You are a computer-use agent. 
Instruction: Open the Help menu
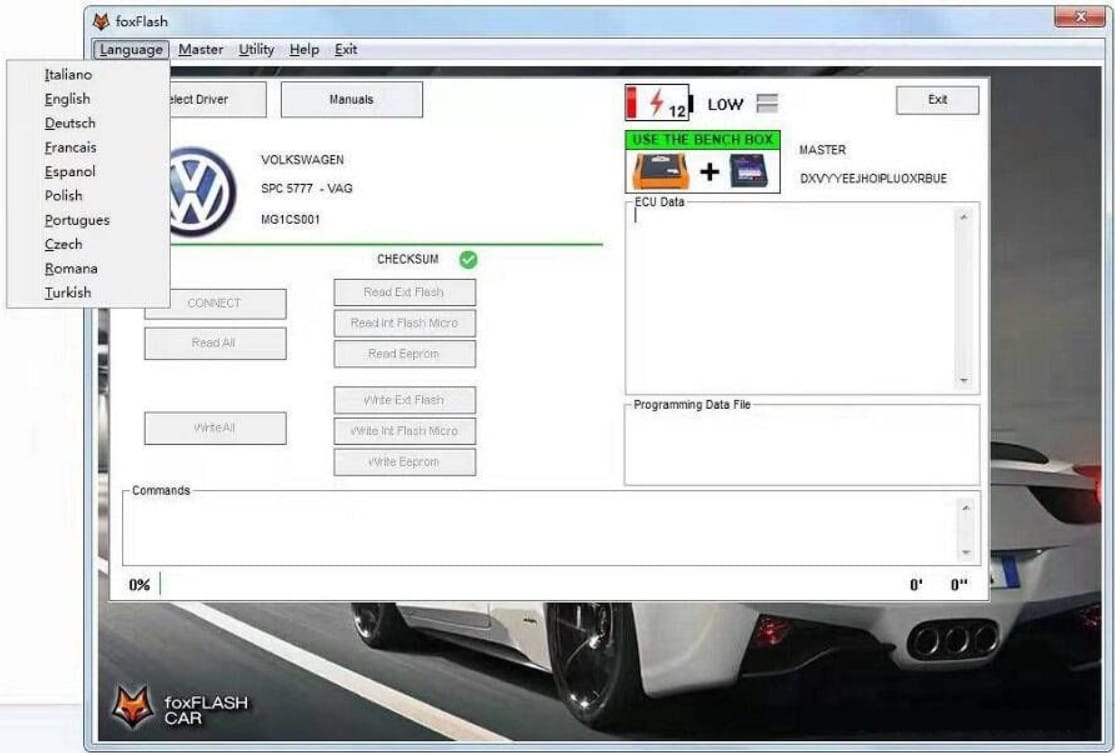tap(304, 50)
